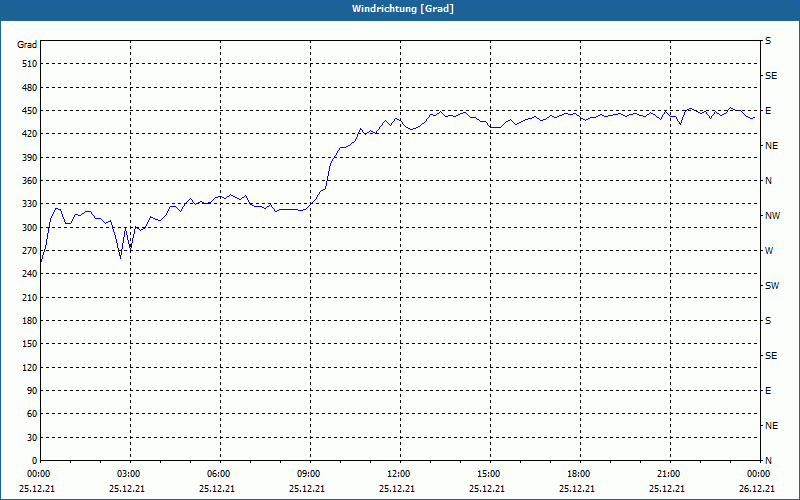Image resolution: width=800 pixels, height=500 pixels.
Task: Select the N compass label level with 360
Action: [x=768, y=181]
